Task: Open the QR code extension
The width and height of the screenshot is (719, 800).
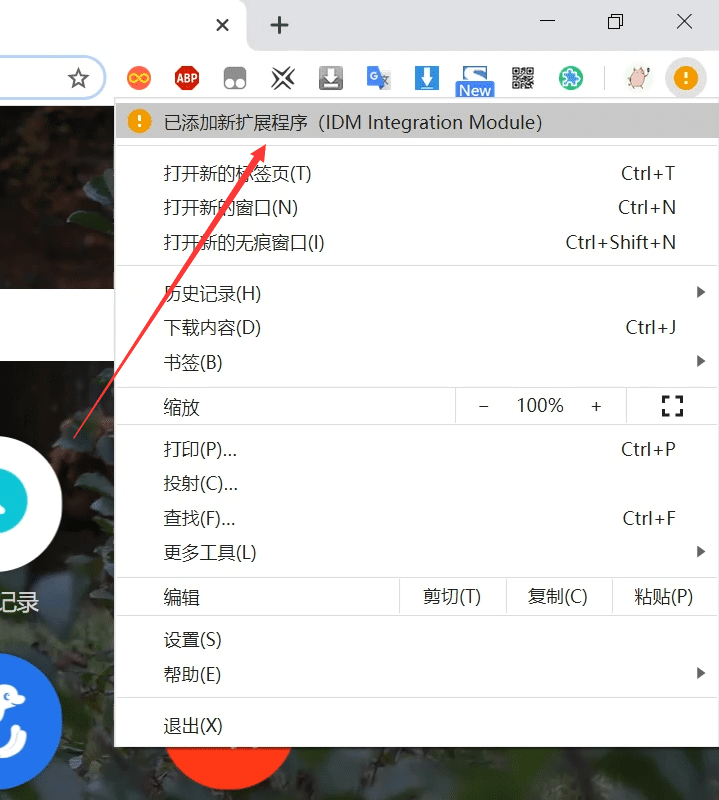Action: [x=523, y=78]
